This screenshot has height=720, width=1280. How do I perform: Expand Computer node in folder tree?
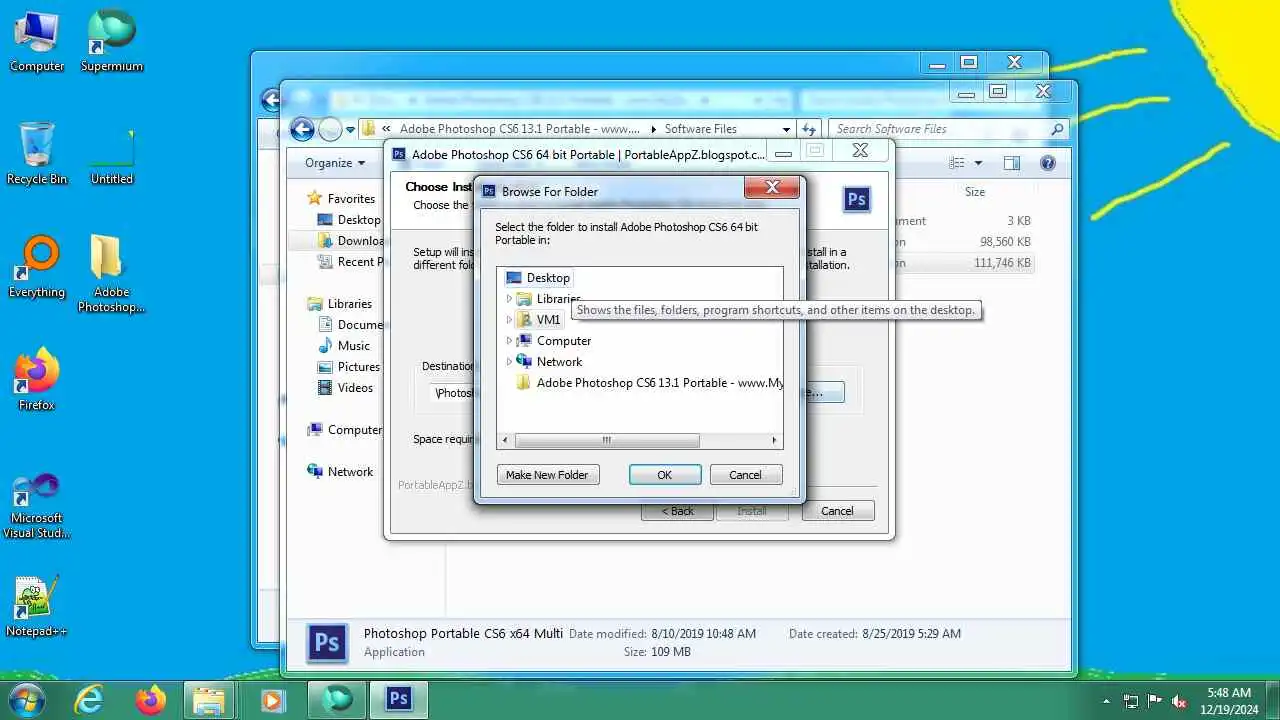tap(509, 341)
